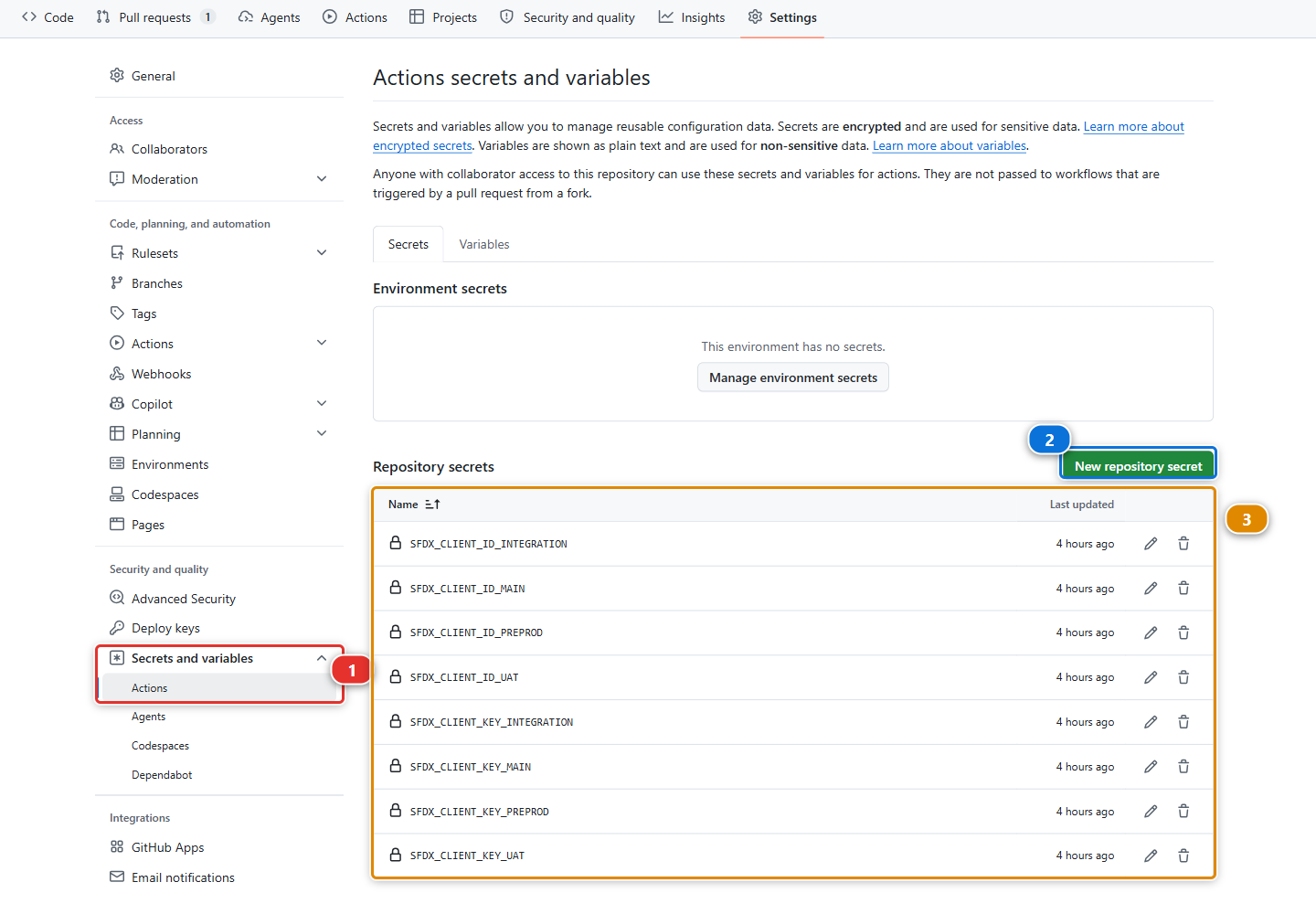1316x914 pixels.
Task: Delete the SFDX_CLIENT_KEY_UAT secret trash icon
Action: [x=1183, y=856]
